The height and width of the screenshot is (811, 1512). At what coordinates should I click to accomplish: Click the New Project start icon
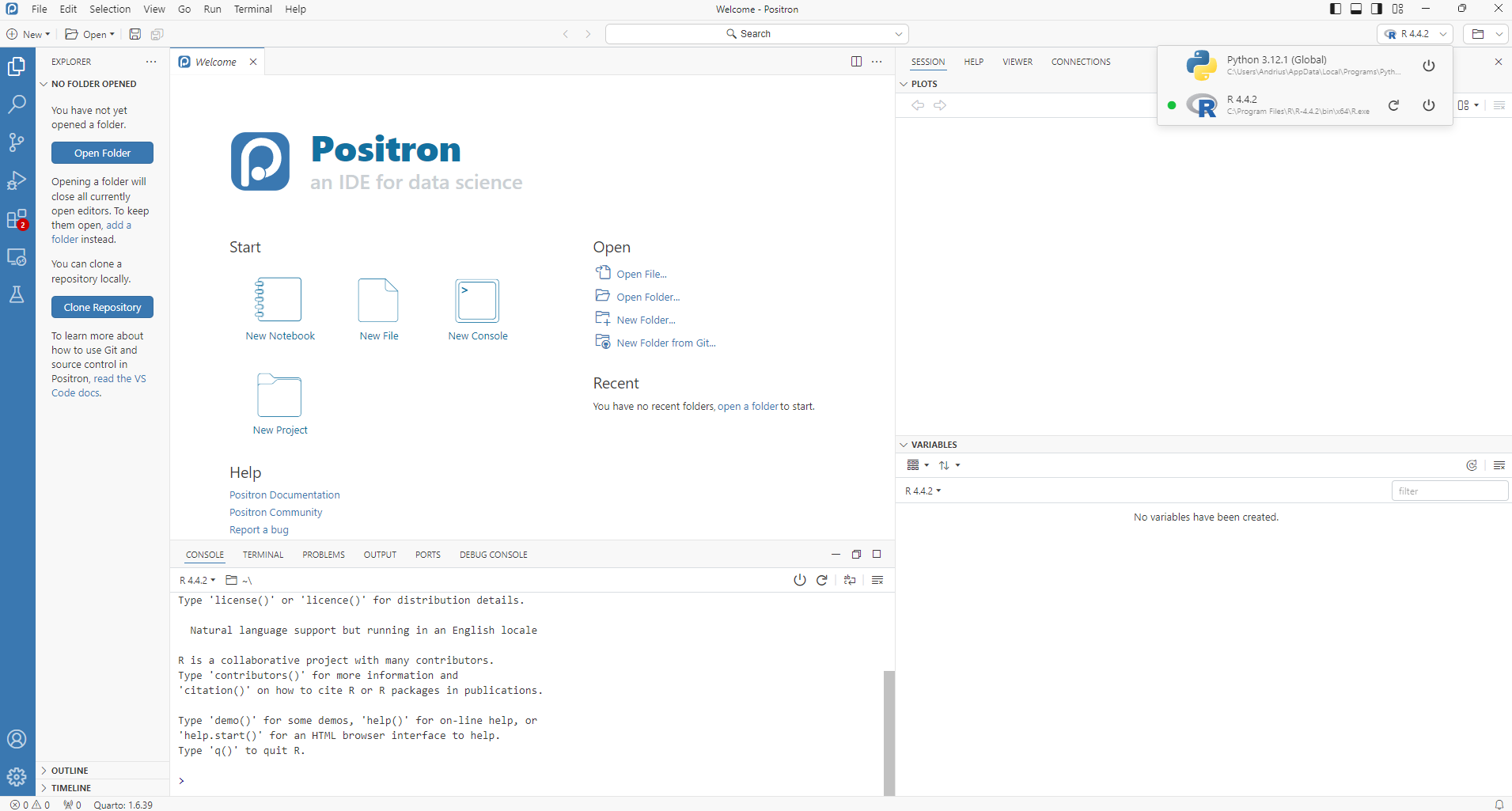coord(279,395)
